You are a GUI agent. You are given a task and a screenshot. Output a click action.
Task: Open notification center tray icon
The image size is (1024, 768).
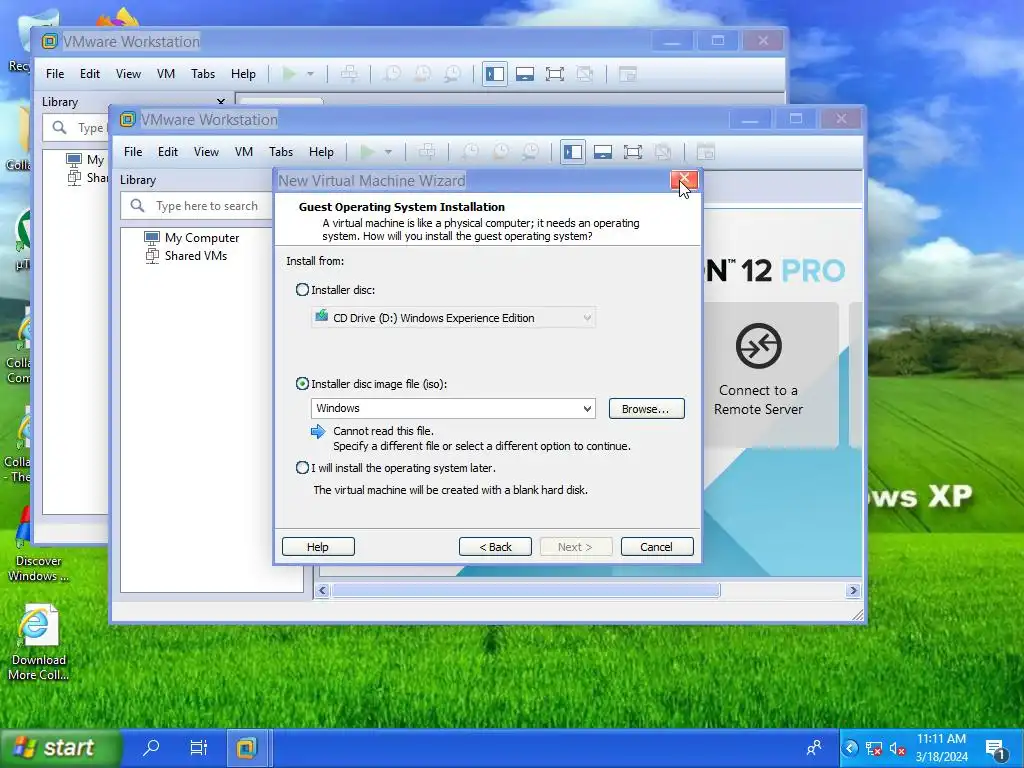(996, 750)
